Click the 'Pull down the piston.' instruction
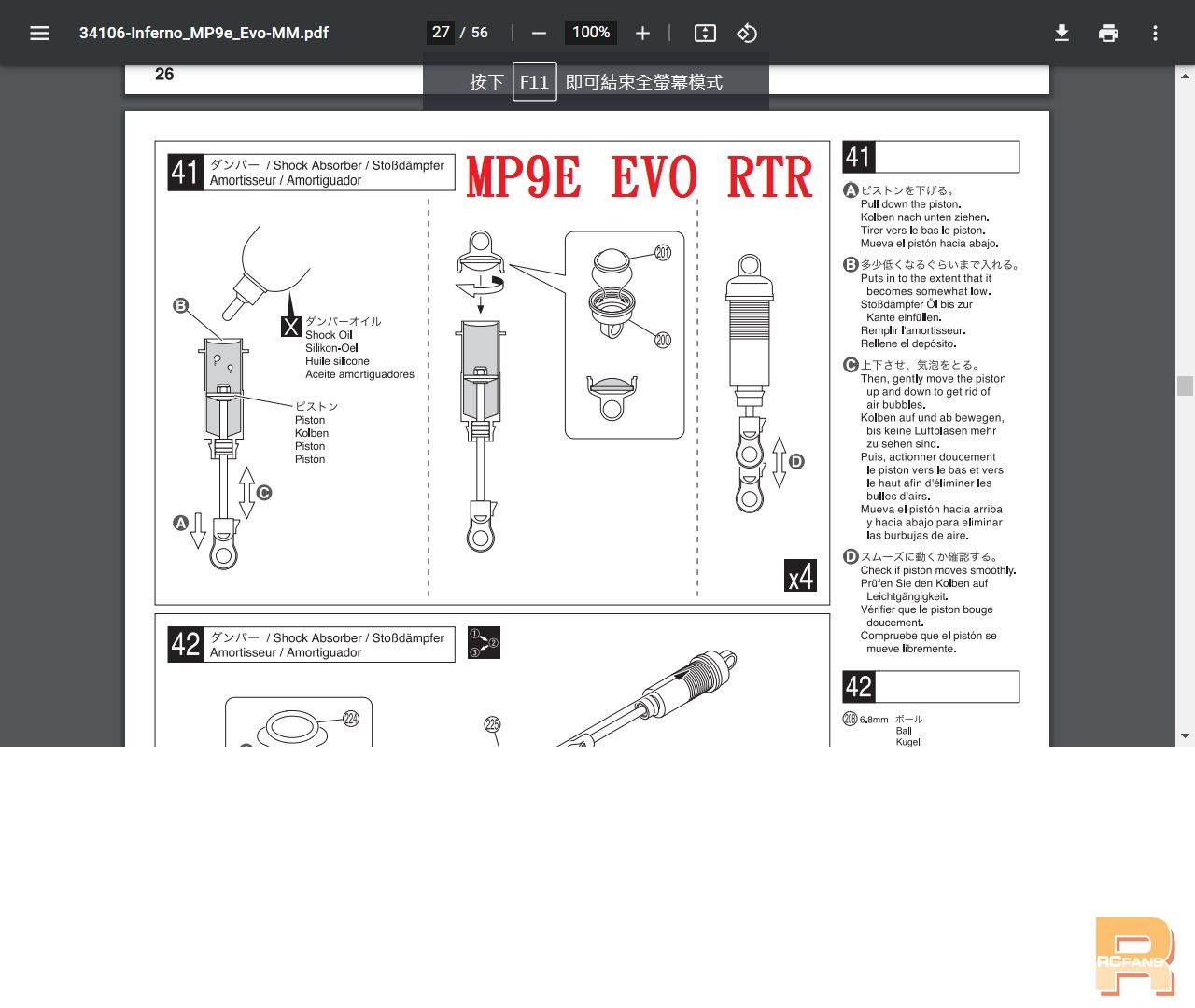Image resolution: width=1195 pixels, height=1008 pixels. point(911,204)
